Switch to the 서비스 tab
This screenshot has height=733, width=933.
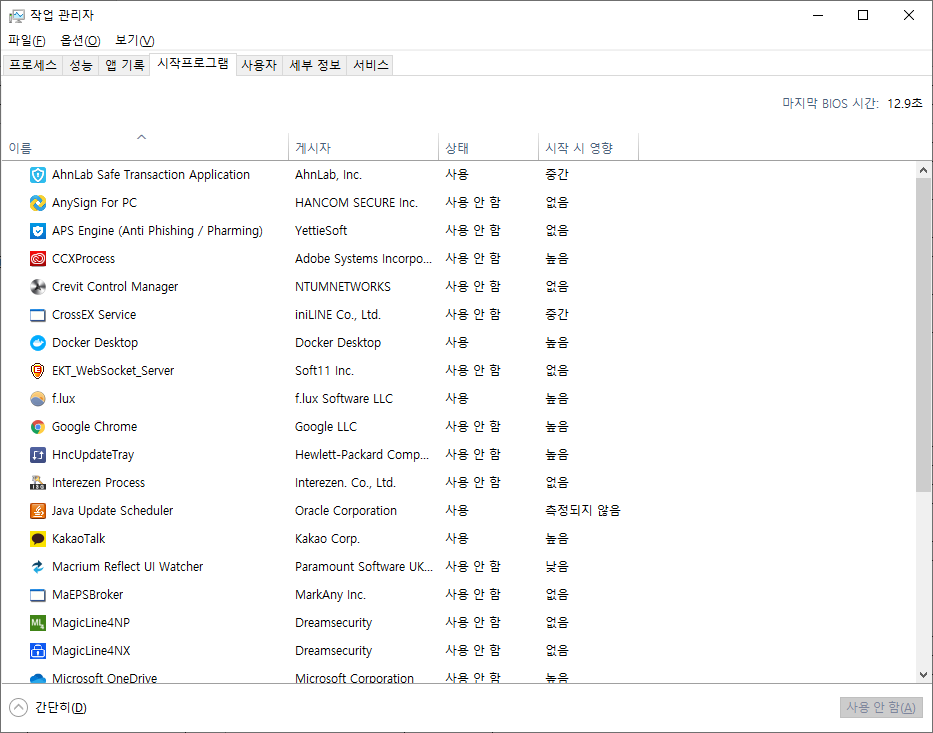pyautogui.click(x=370, y=65)
